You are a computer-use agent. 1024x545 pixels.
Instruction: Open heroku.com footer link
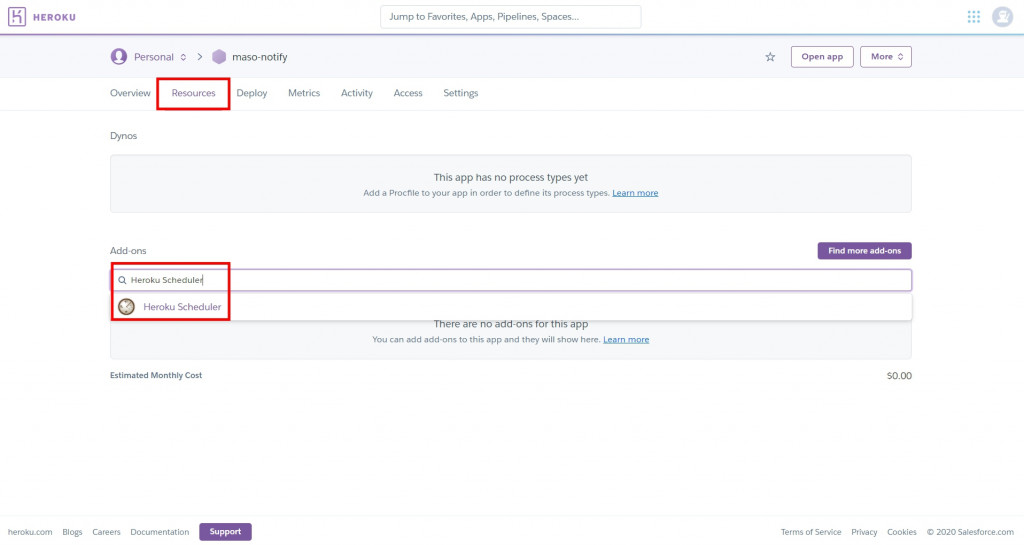(x=30, y=532)
